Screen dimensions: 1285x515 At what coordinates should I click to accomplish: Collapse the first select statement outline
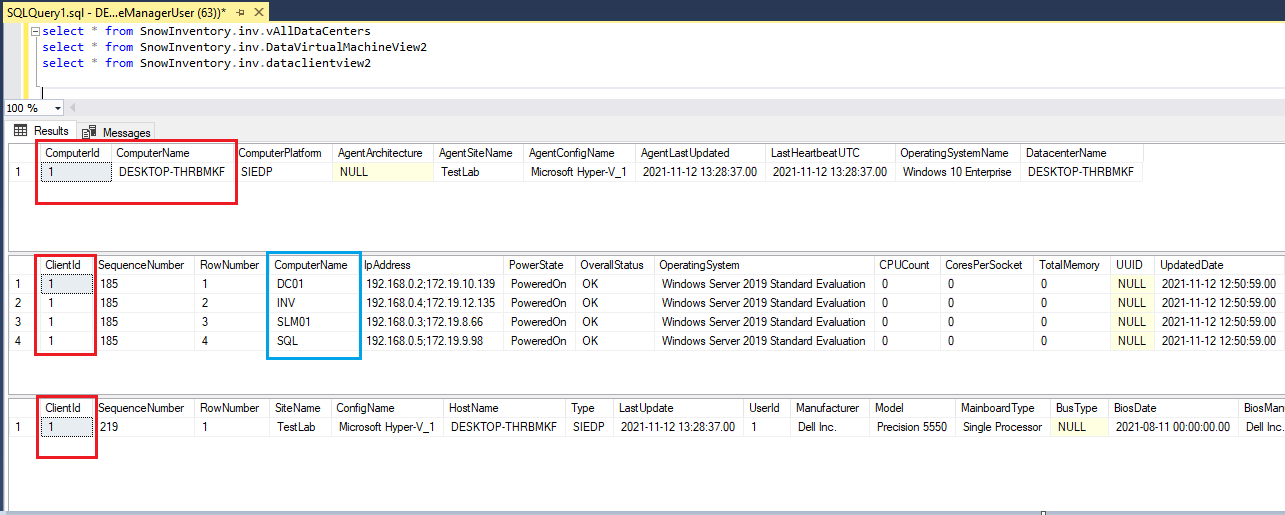[36, 31]
